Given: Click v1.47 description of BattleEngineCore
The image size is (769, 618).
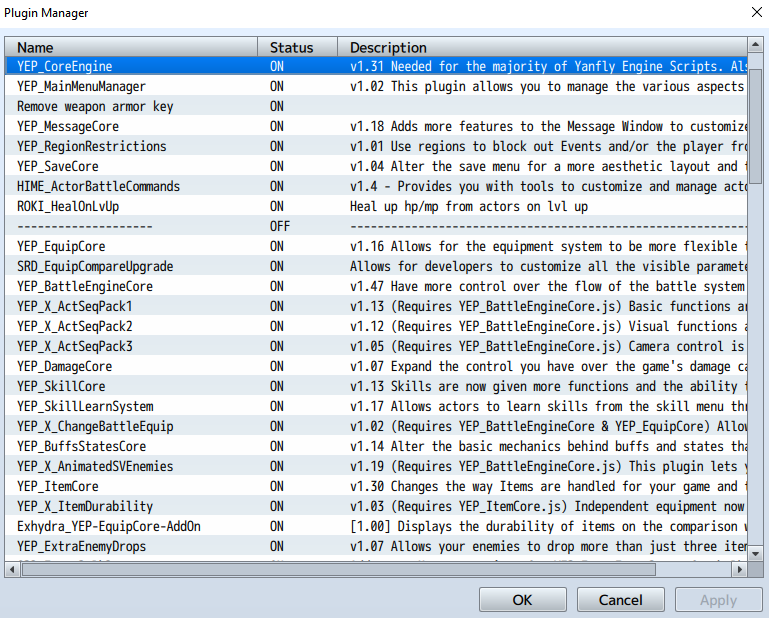Looking at the screenshot, I should coord(547,286).
